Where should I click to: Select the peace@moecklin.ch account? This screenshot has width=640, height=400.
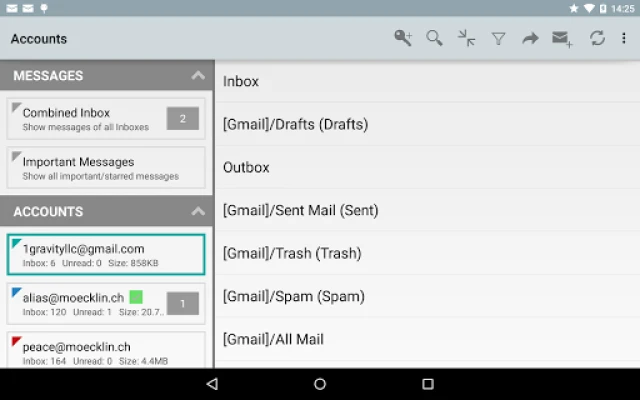106,350
